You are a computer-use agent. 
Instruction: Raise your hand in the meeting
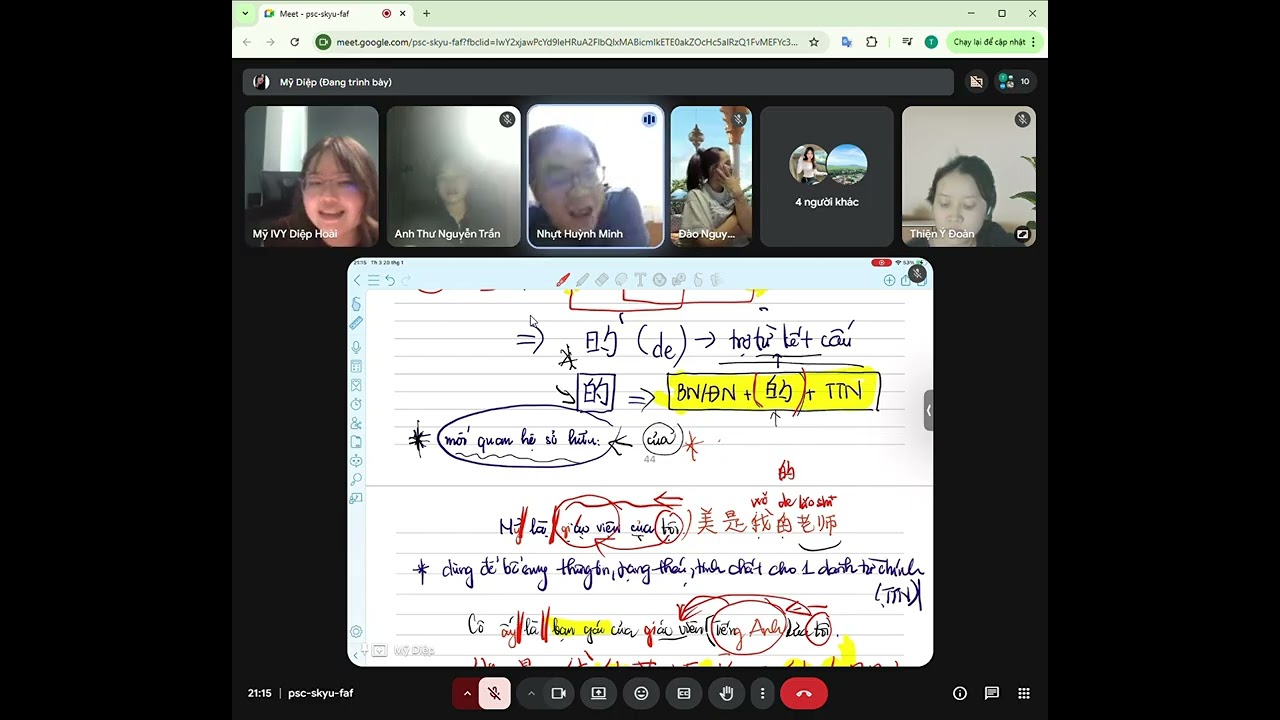click(x=727, y=693)
